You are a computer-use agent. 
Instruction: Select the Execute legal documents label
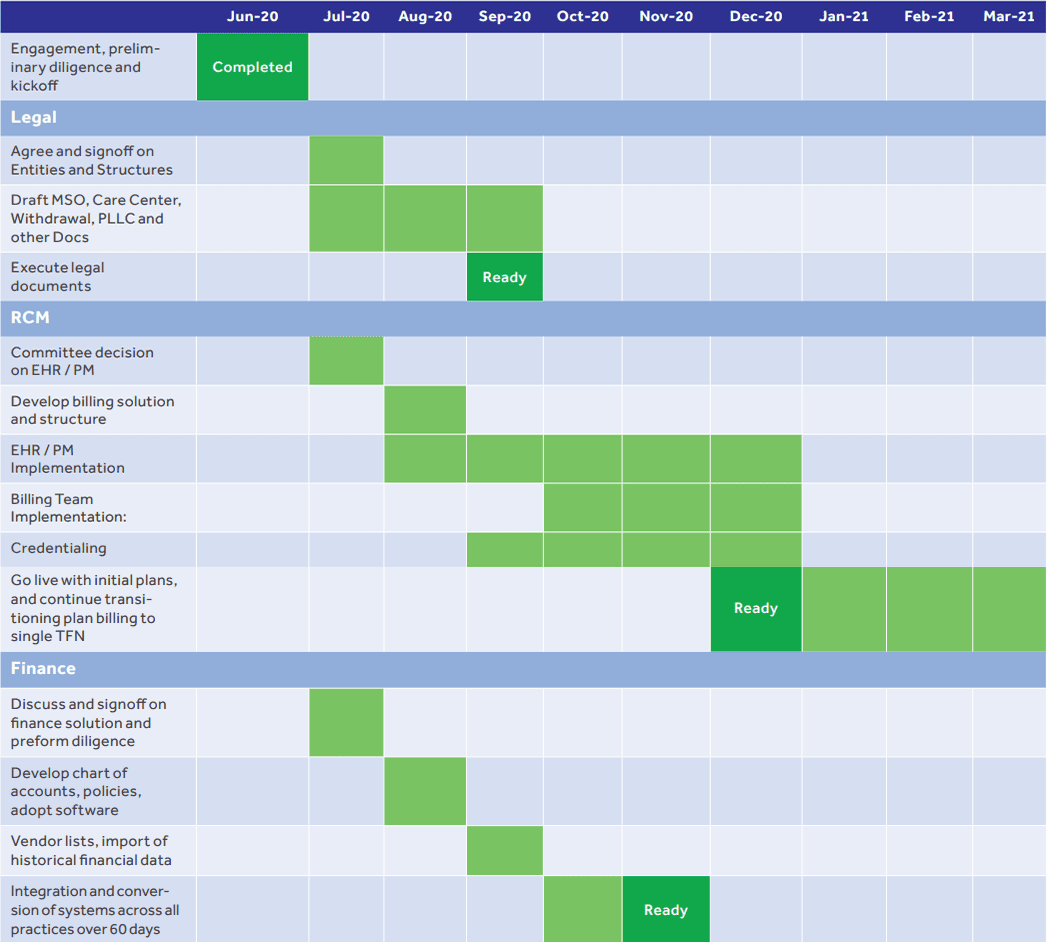[57, 276]
